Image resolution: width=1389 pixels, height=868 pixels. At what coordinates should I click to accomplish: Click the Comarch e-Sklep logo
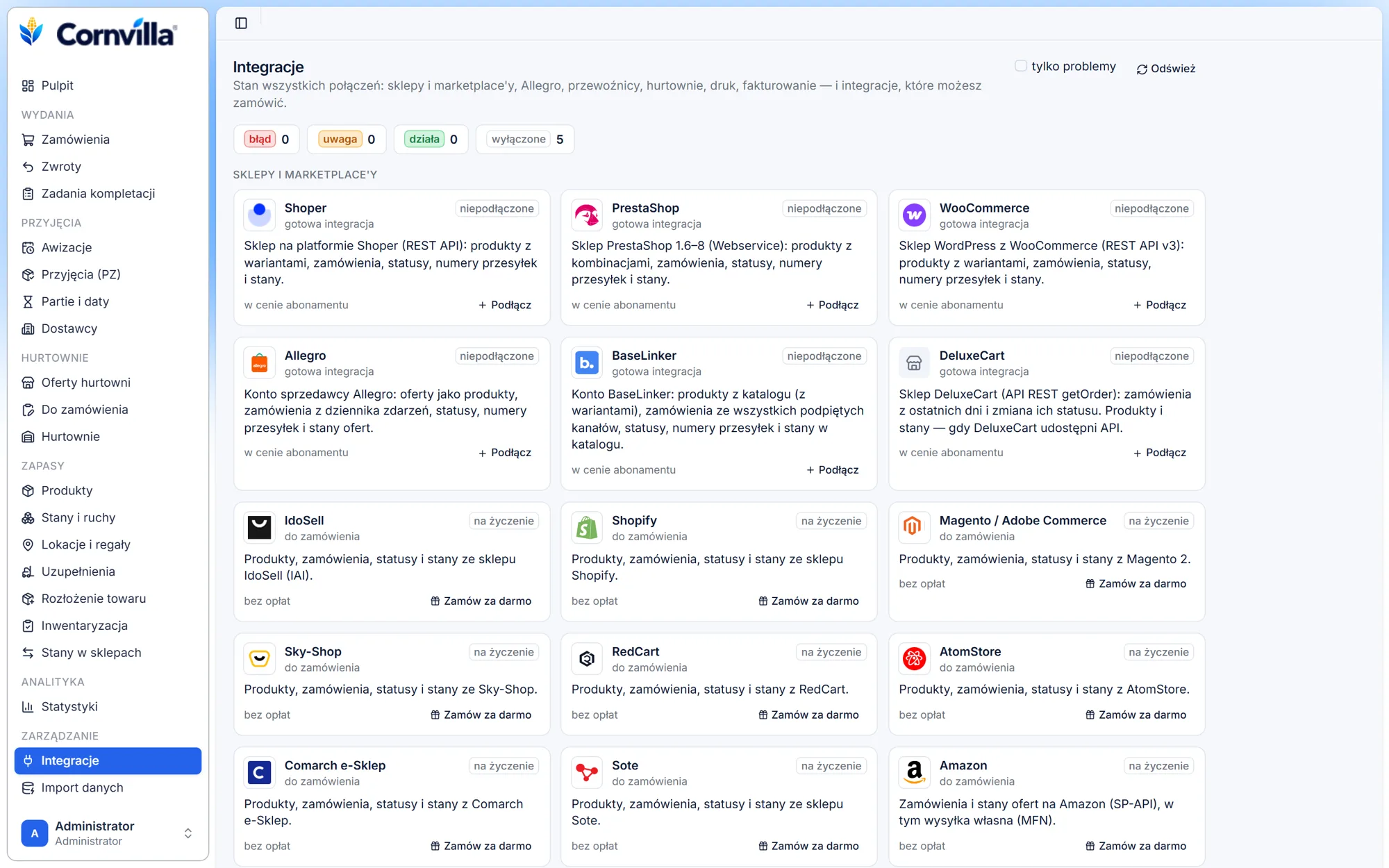(x=259, y=773)
